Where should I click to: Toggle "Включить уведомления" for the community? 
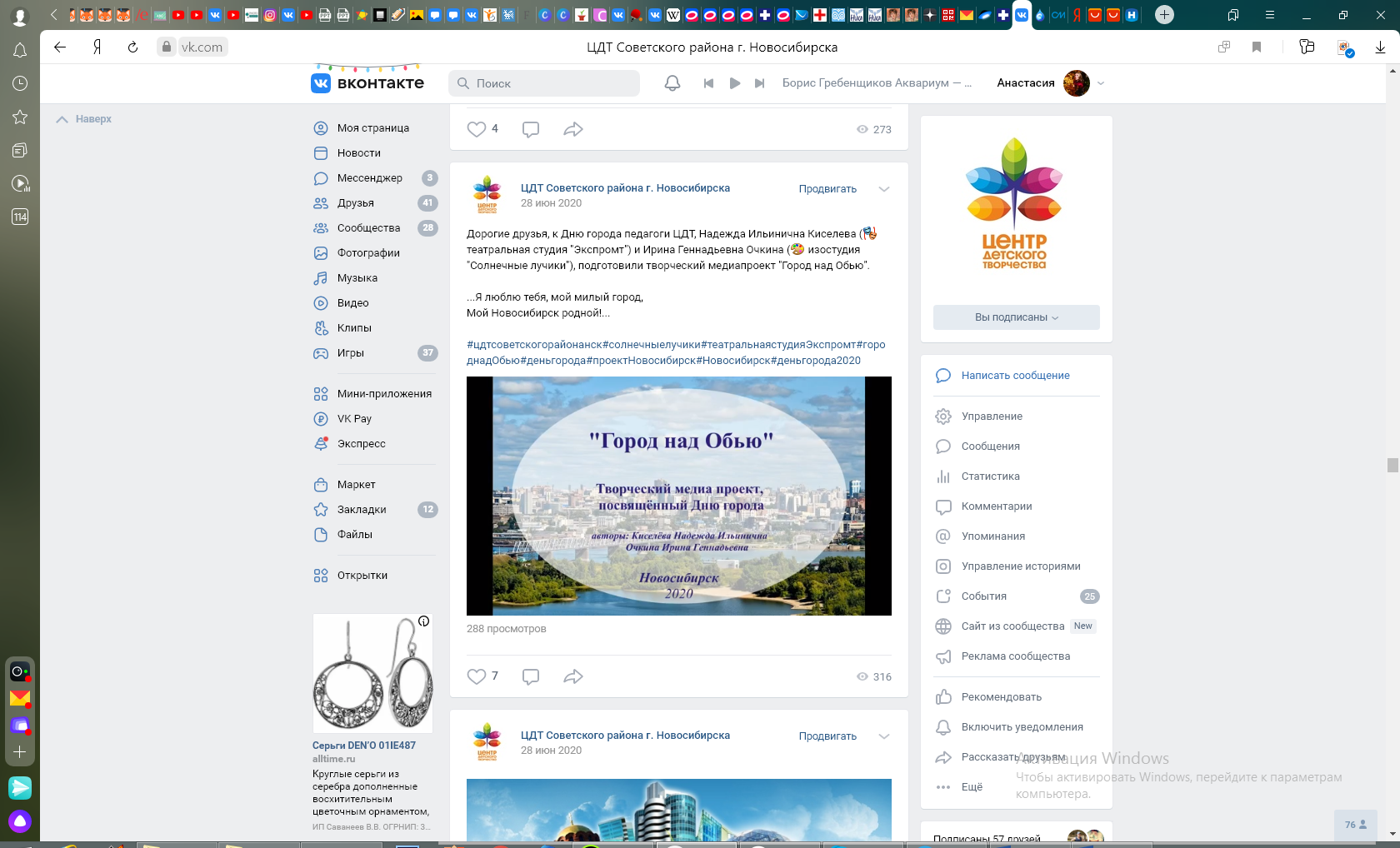[x=1022, y=727]
